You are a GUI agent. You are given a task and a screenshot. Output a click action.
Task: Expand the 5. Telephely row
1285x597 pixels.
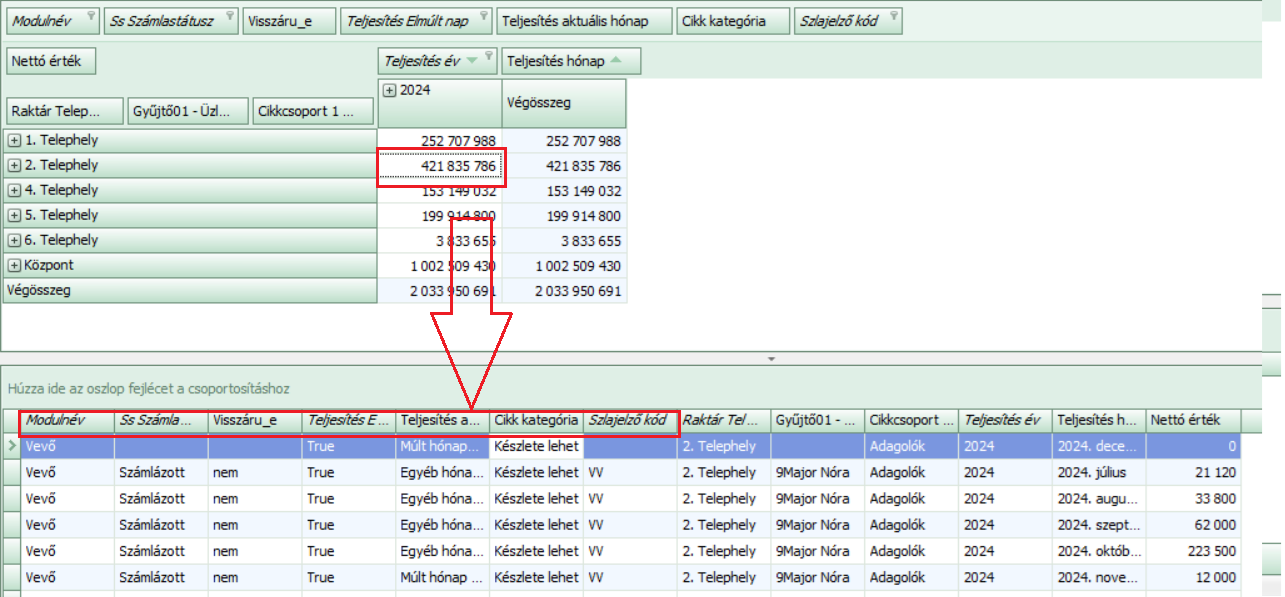pyautogui.click(x=14, y=216)
